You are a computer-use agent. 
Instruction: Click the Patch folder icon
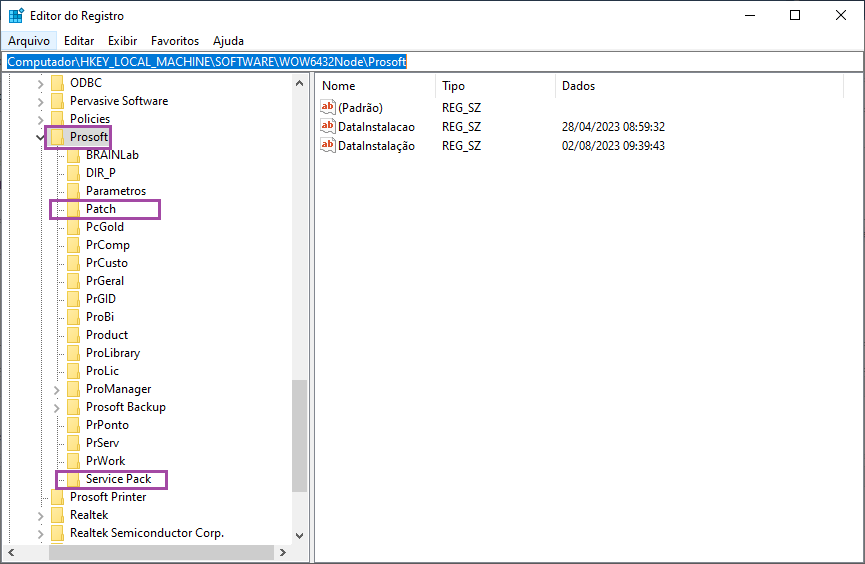coord(73,209)
